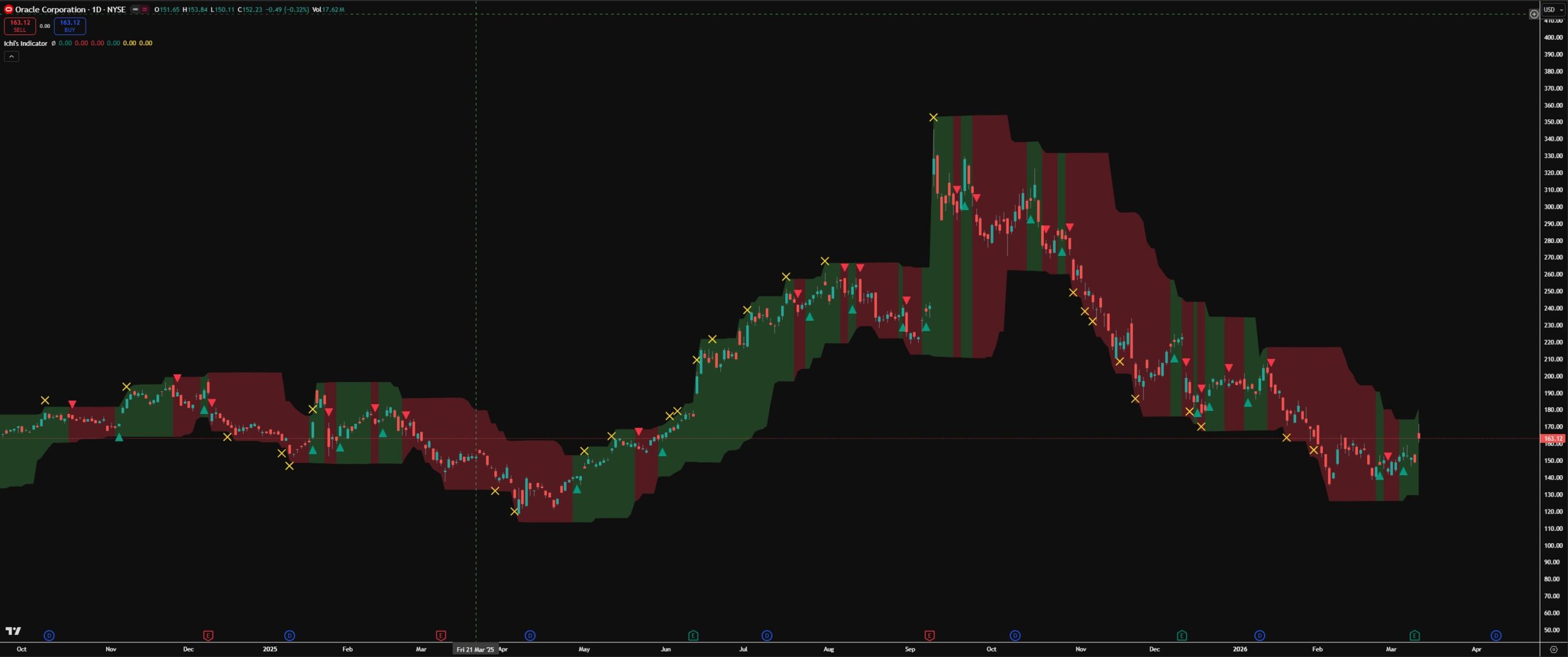Screen dimensions: 1568x657
Task: Click the Oracle logo in the chart legend
Action: tap(9, 10)
